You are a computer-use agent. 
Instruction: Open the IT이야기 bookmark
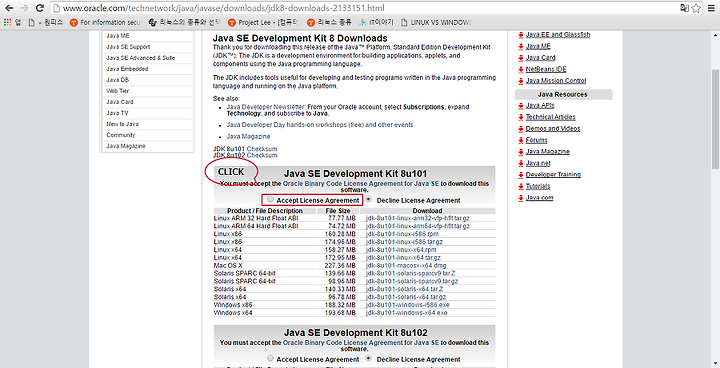pos(377,22)
